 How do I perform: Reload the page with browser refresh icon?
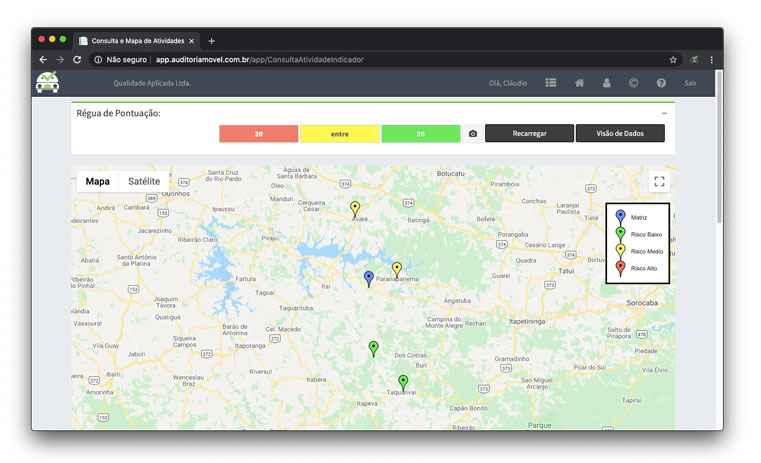point(77,60)
